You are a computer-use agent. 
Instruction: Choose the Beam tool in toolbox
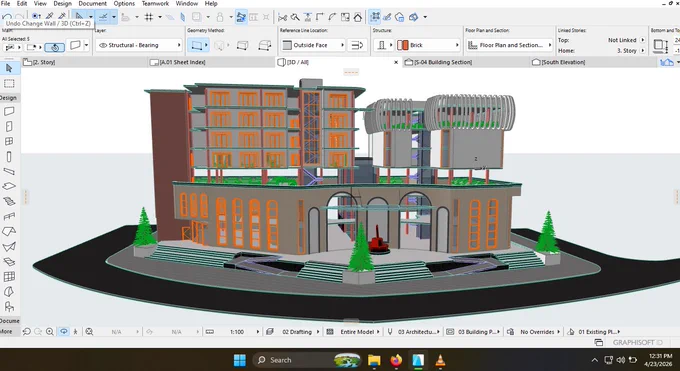(x=9, y=171)
